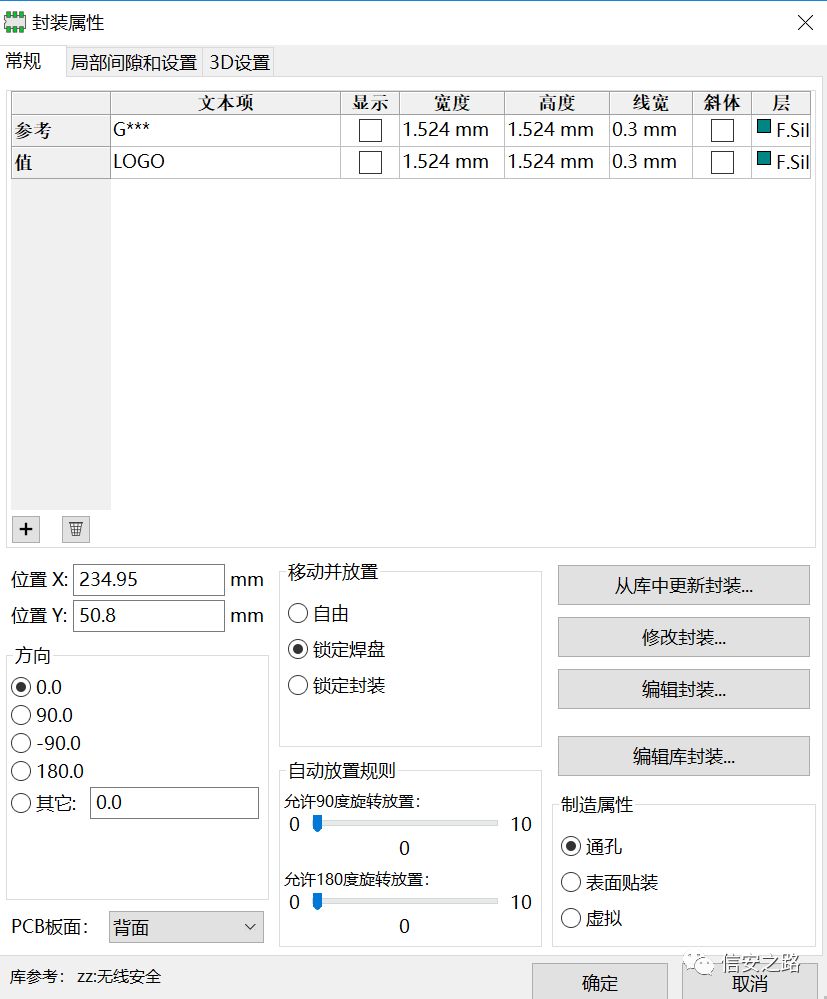Close the 封装属性 dialog window
Screen dimensions: 827x999
[x=805, y=23]
